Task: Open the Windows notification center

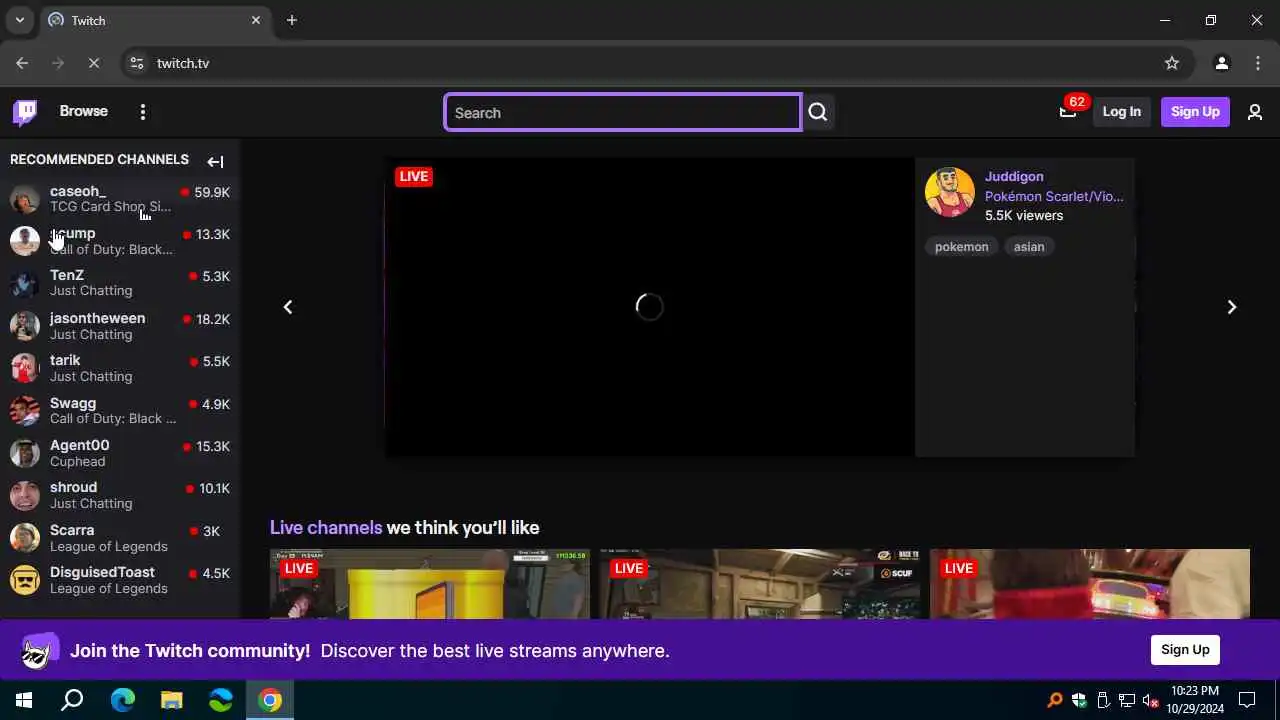Action: (1247, 700)
